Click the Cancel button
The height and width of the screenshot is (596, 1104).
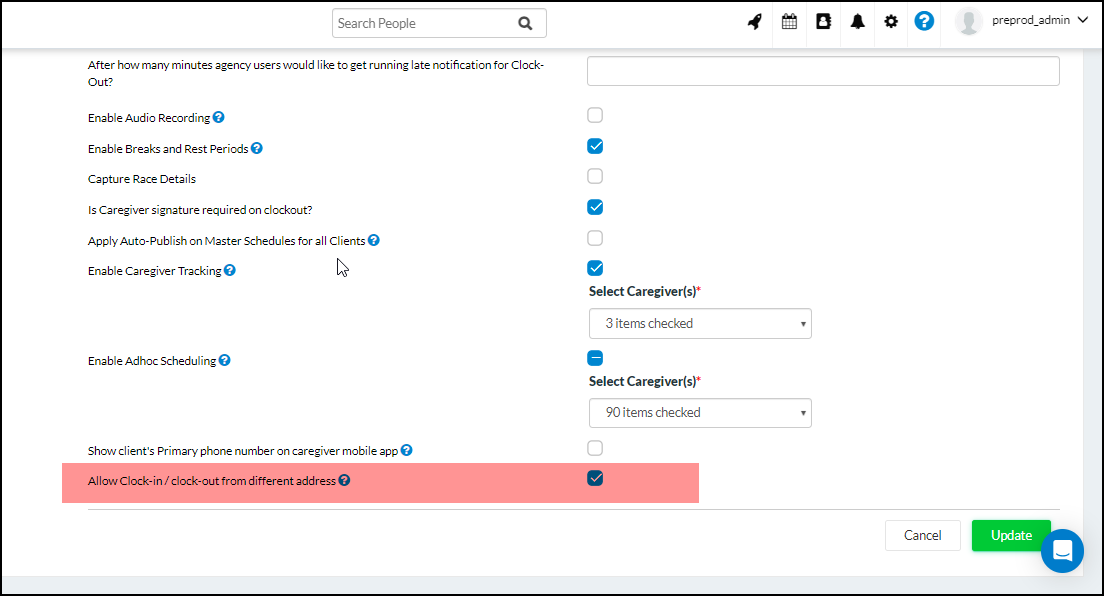click(922, 535)
